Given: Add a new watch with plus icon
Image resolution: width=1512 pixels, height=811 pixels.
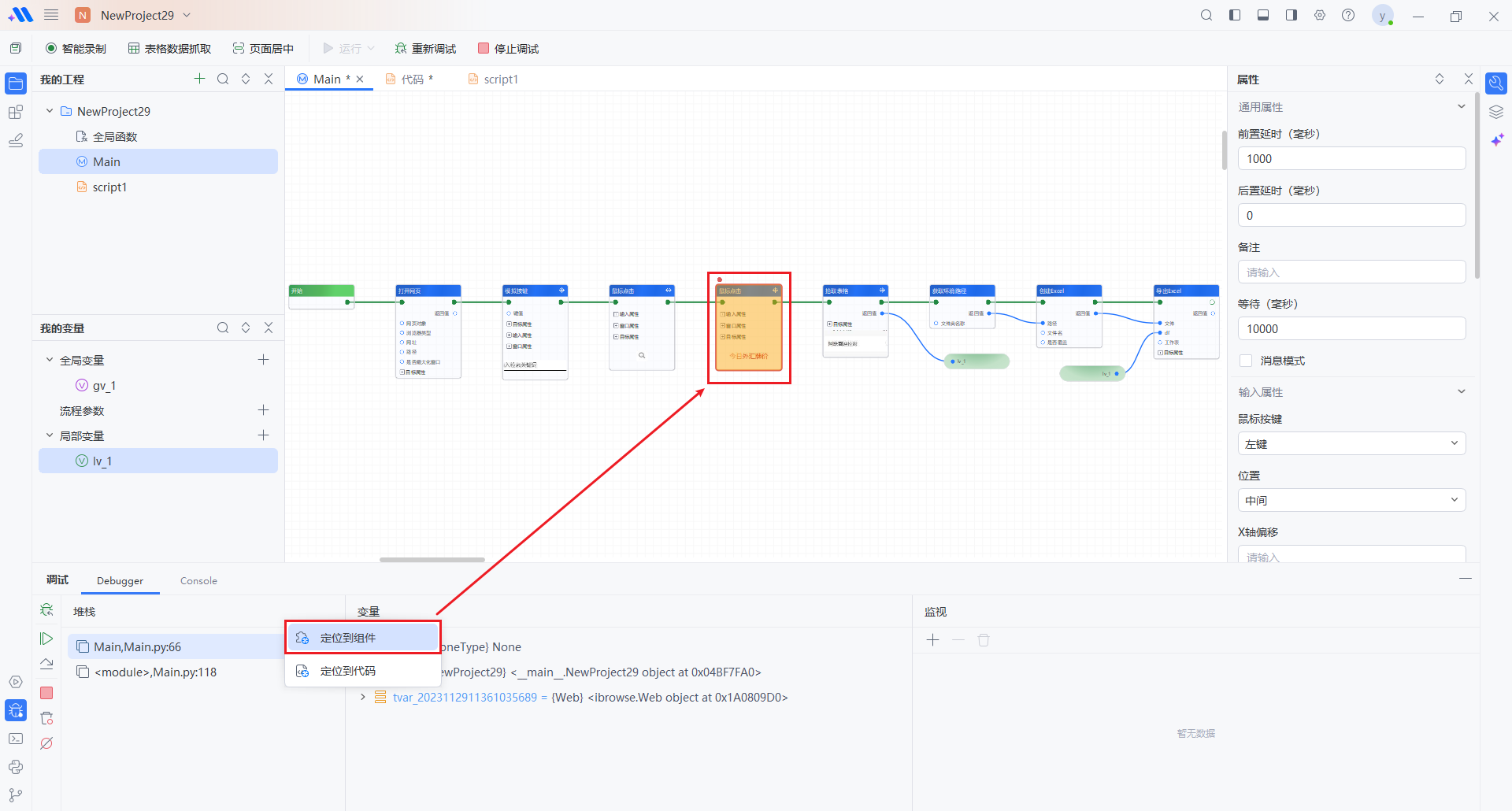Looking at the screenshot, I should (x=933, y=640).
